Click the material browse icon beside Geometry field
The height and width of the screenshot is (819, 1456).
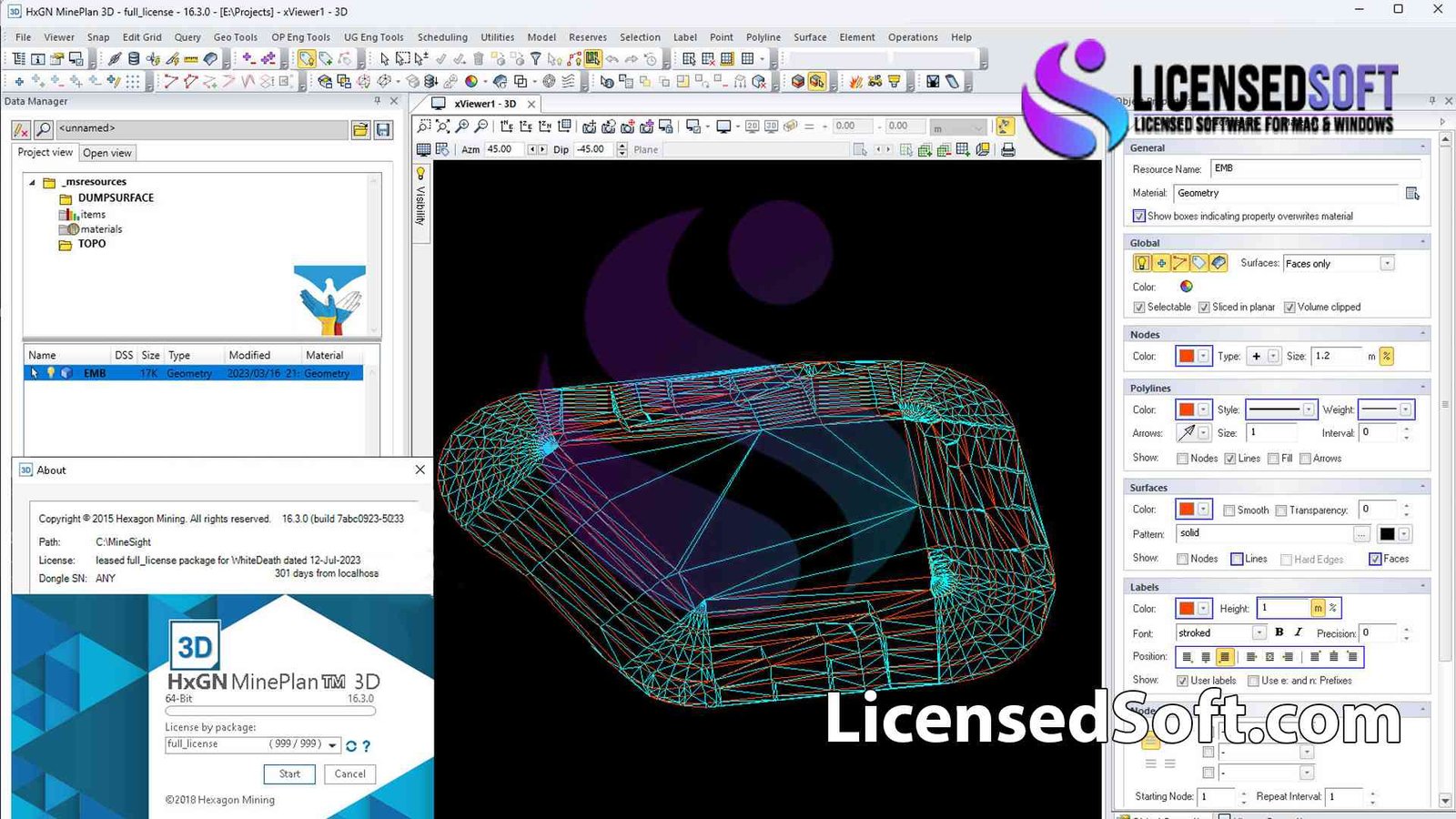click(1412, 194)
